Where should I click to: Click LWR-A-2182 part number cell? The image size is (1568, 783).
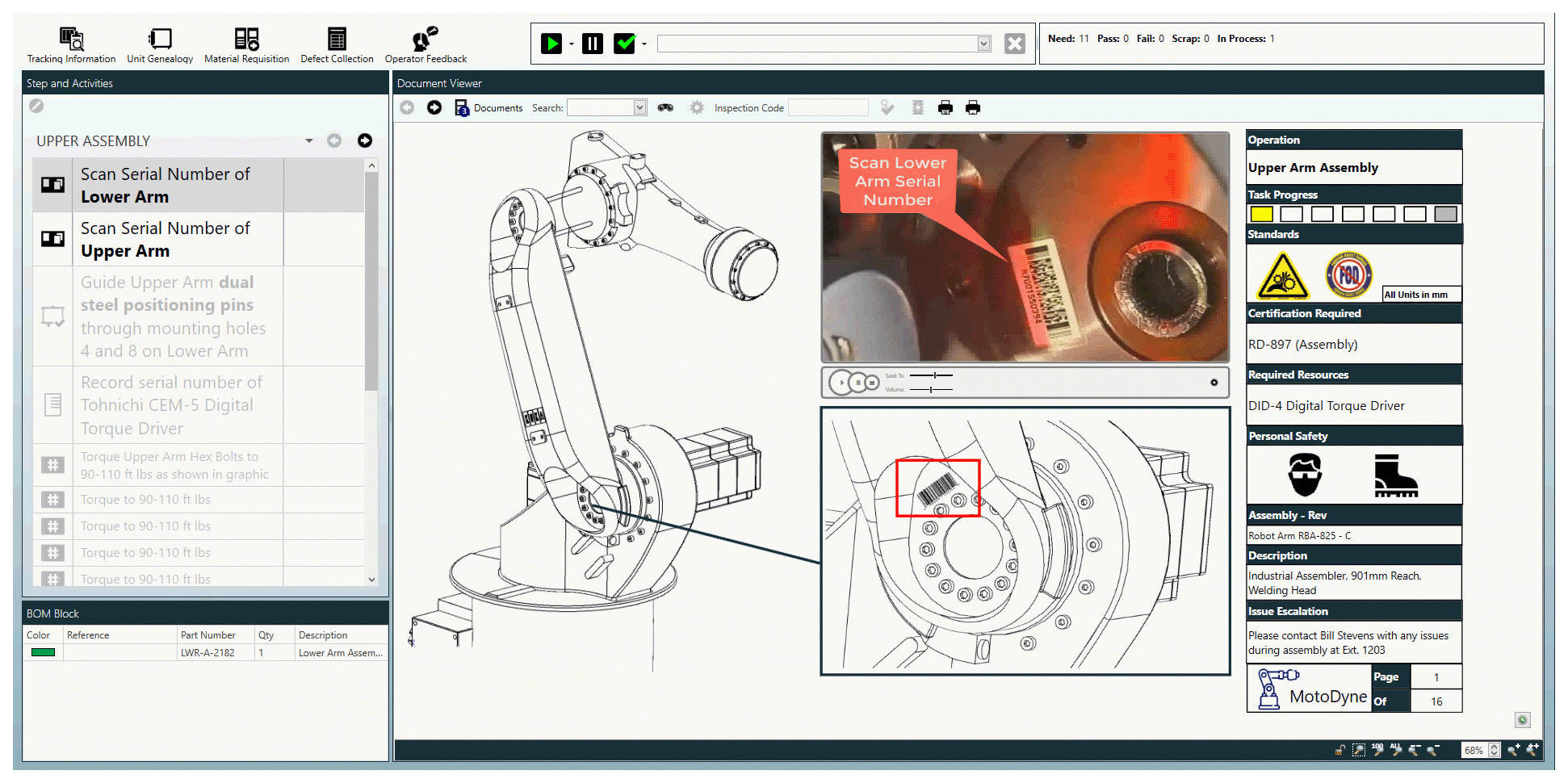click(216, 652)
